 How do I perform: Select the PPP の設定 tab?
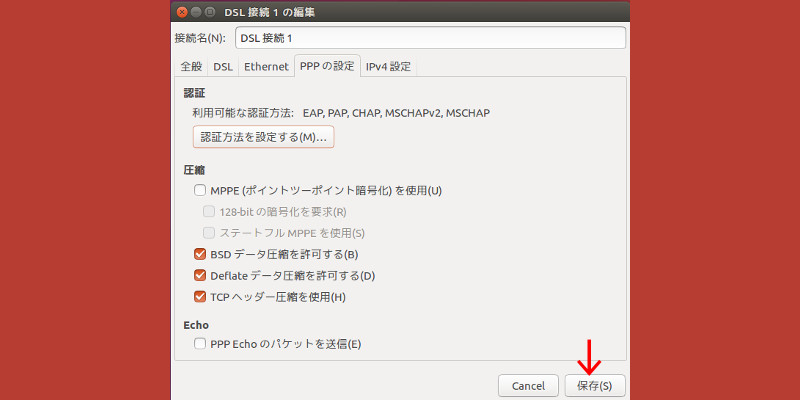[327, 66]
